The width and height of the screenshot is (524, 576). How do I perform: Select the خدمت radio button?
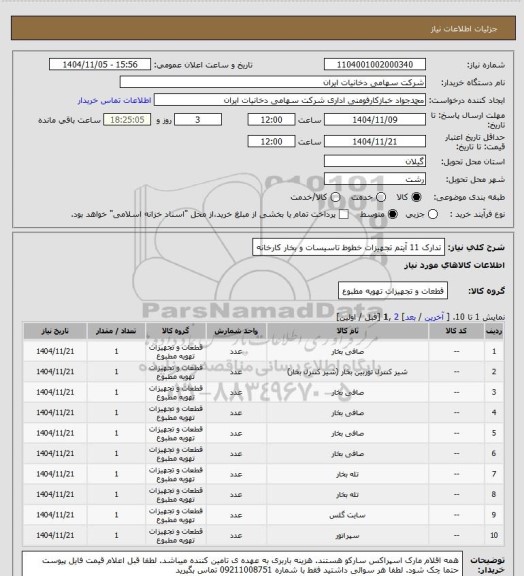tap(381, 197)
